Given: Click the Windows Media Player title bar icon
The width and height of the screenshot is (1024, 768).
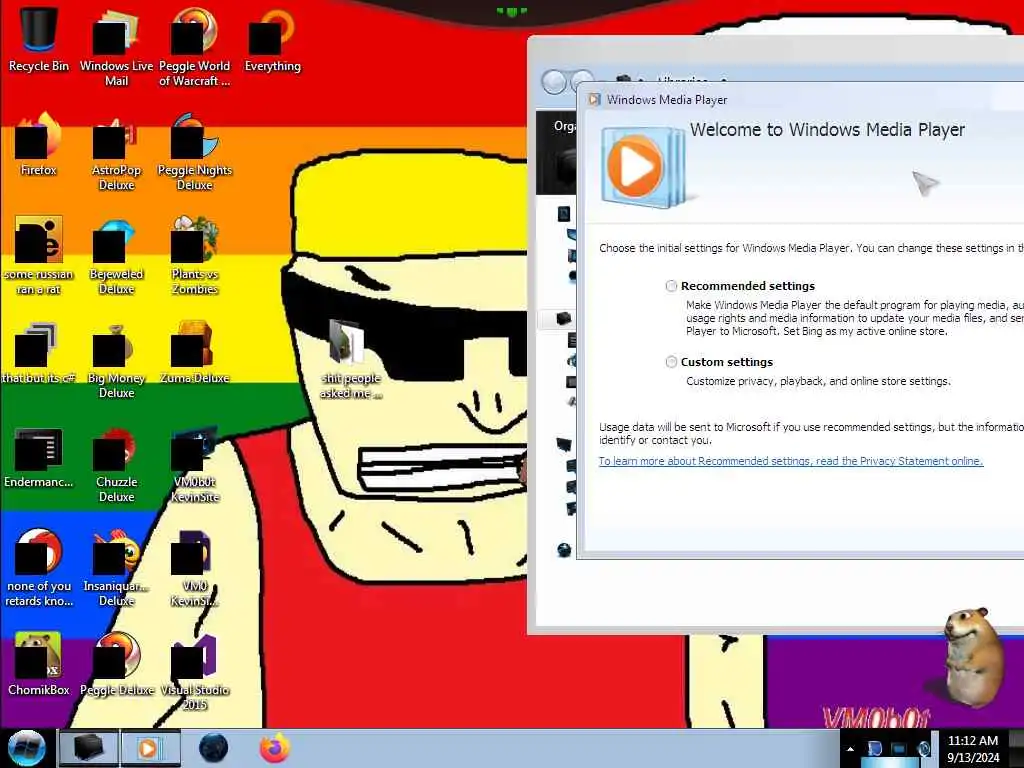Looking at the screenshot, I should coord(594,99).
